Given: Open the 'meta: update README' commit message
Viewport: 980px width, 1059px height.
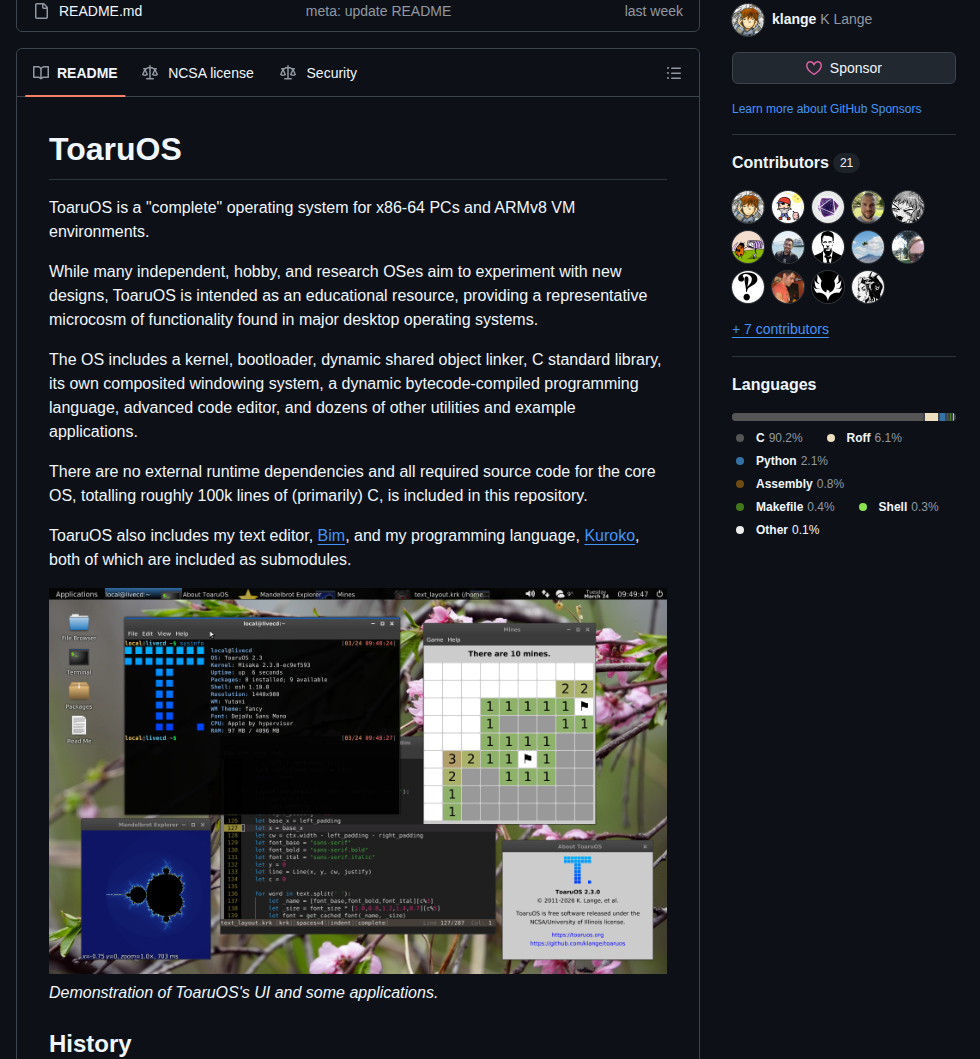Looking at the screenshot, I should 378,11.
